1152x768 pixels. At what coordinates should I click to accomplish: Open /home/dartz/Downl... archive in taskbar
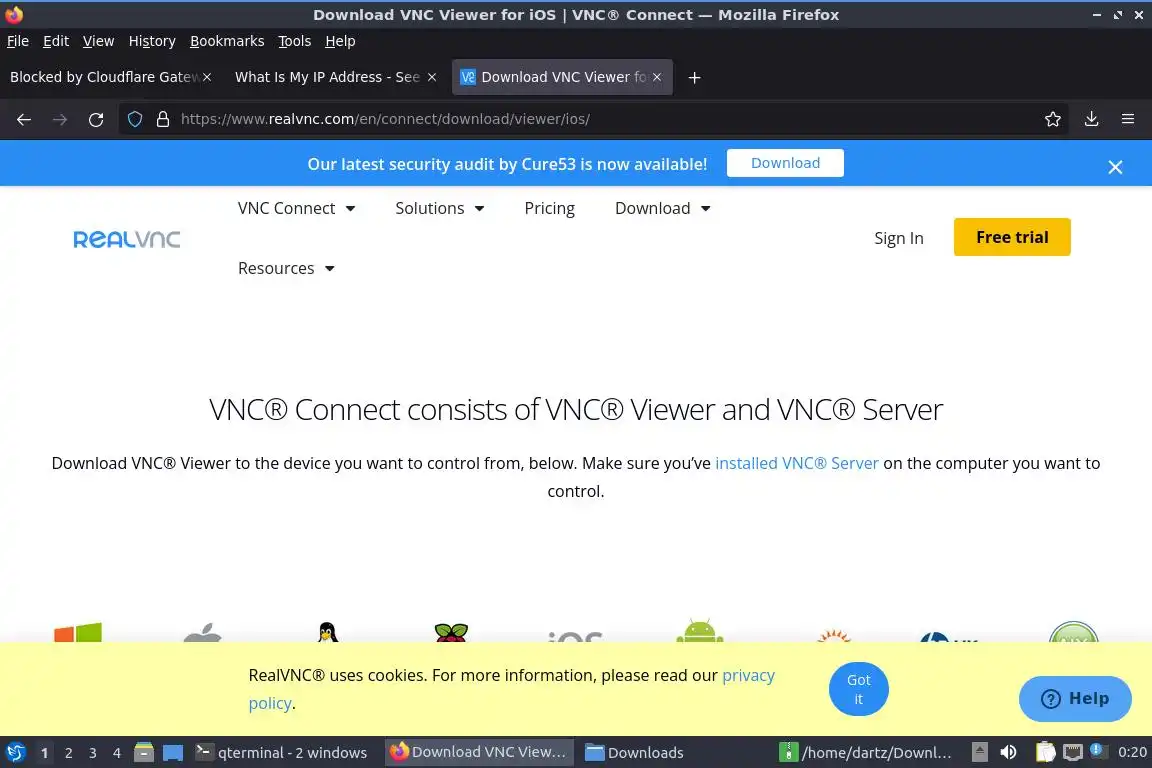(x=867, y=753)
